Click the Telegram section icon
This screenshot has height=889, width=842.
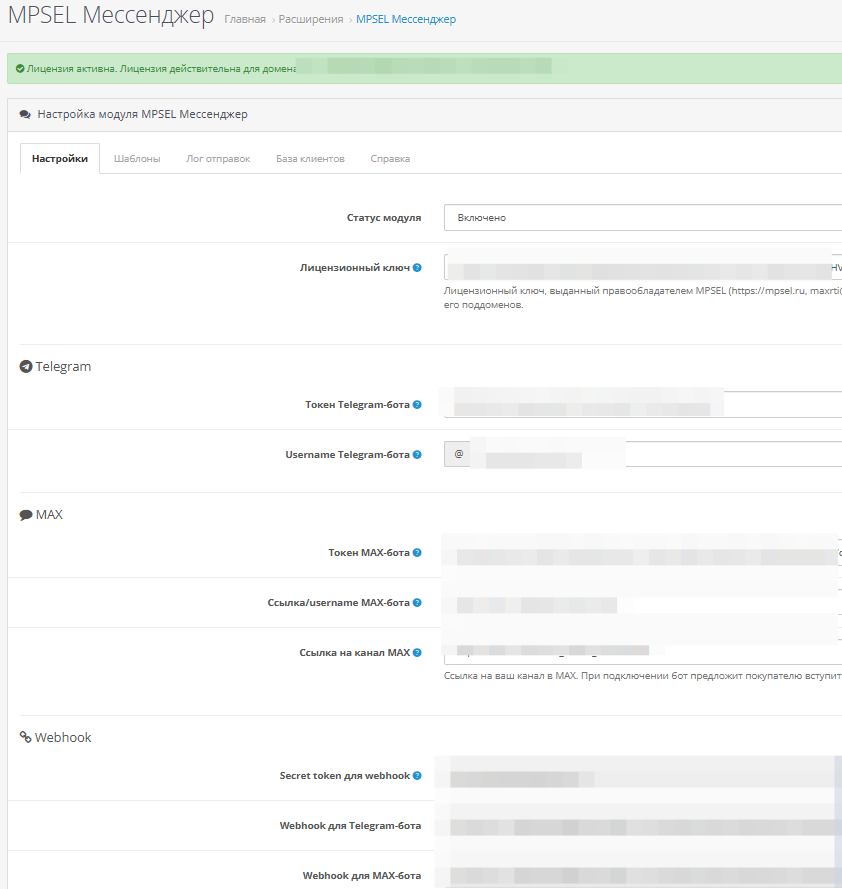tap(26, 367)
